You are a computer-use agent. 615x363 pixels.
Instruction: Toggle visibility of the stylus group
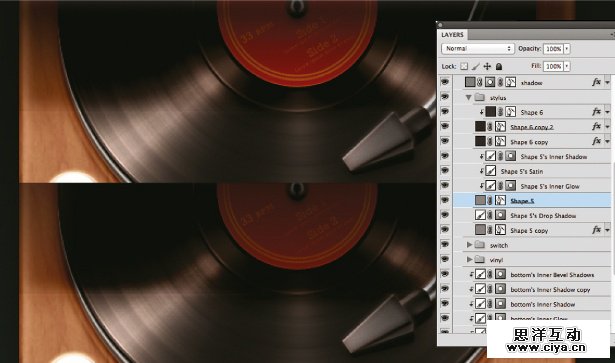point(444,97)
